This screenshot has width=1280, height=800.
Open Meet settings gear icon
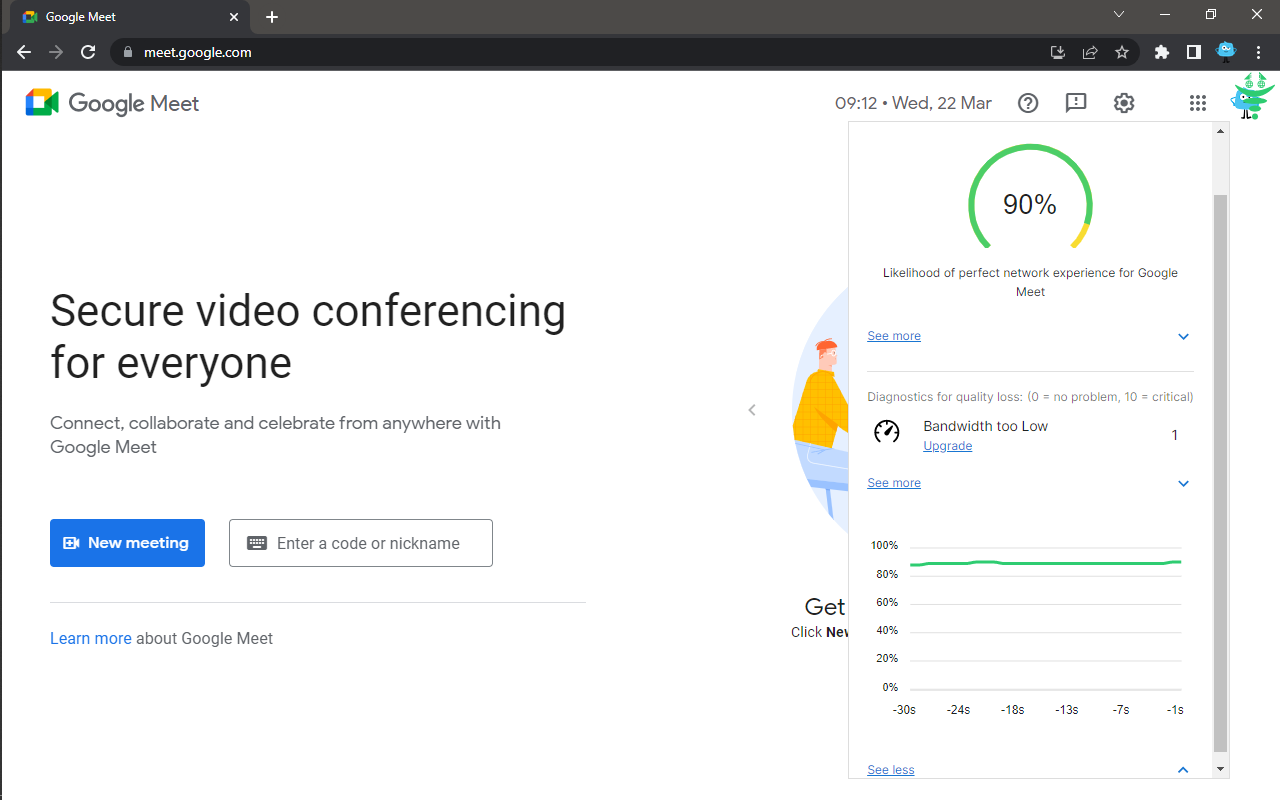click(1124, 103)
